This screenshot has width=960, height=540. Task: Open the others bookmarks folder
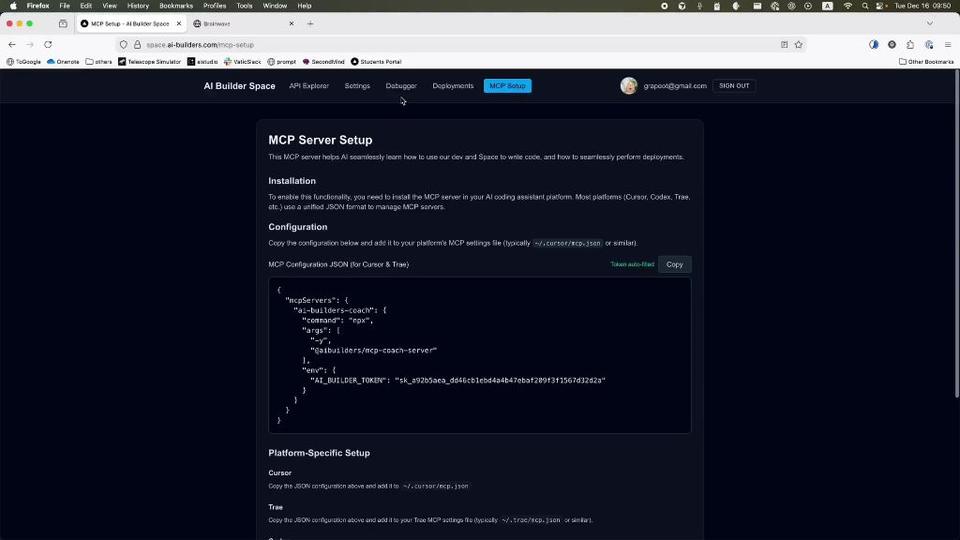pos(99,62)
